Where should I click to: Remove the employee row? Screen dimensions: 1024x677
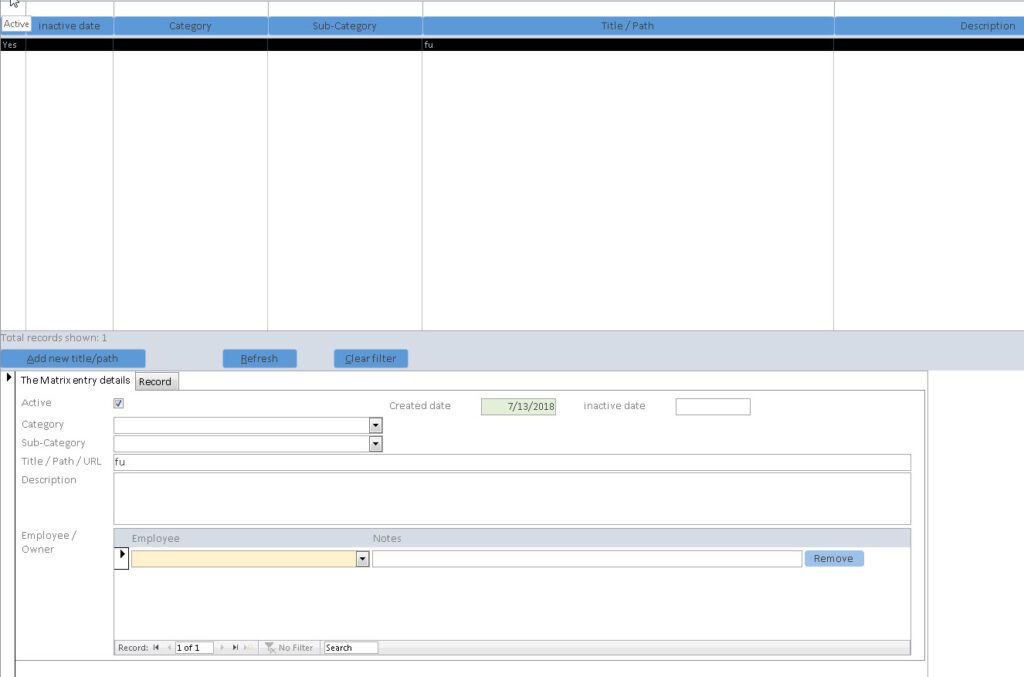coord(833,558)
